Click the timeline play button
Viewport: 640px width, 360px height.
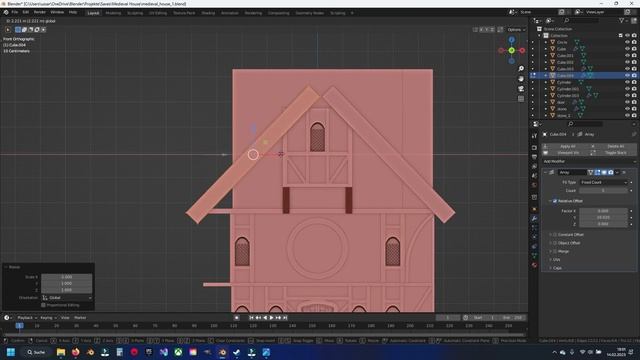coord(271,318)
